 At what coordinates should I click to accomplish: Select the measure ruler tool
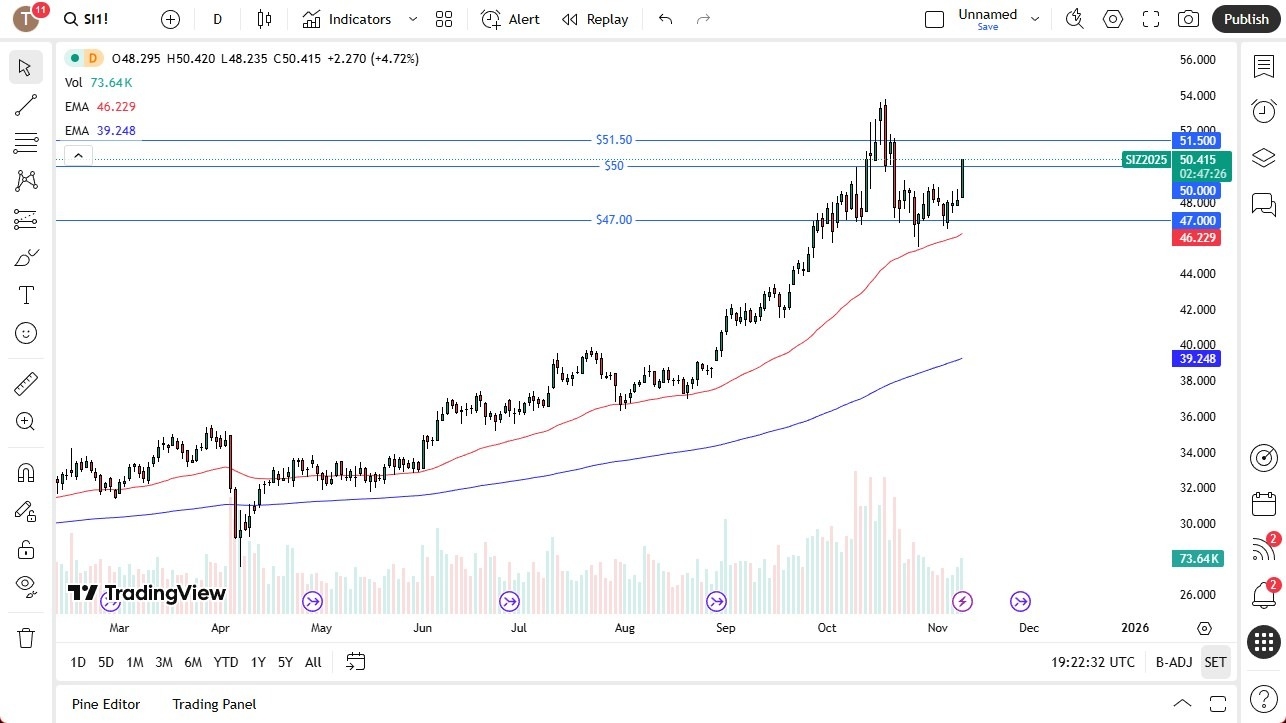tap(25, 382)
